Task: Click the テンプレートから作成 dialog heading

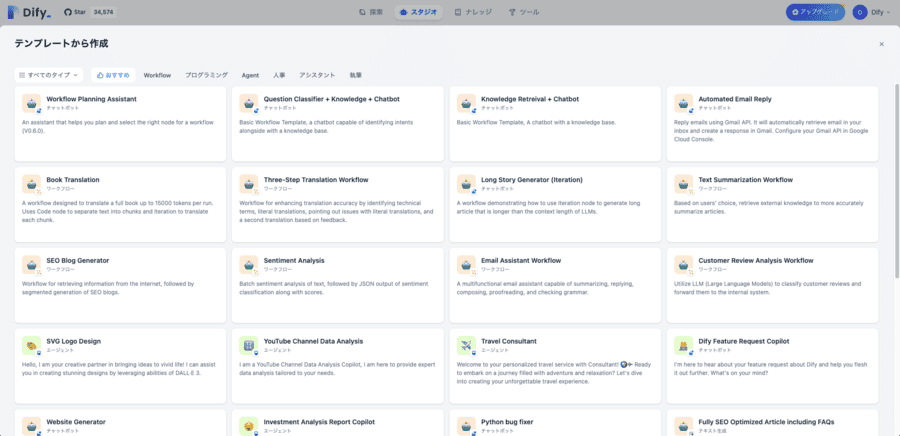Action: pos(61,44)
